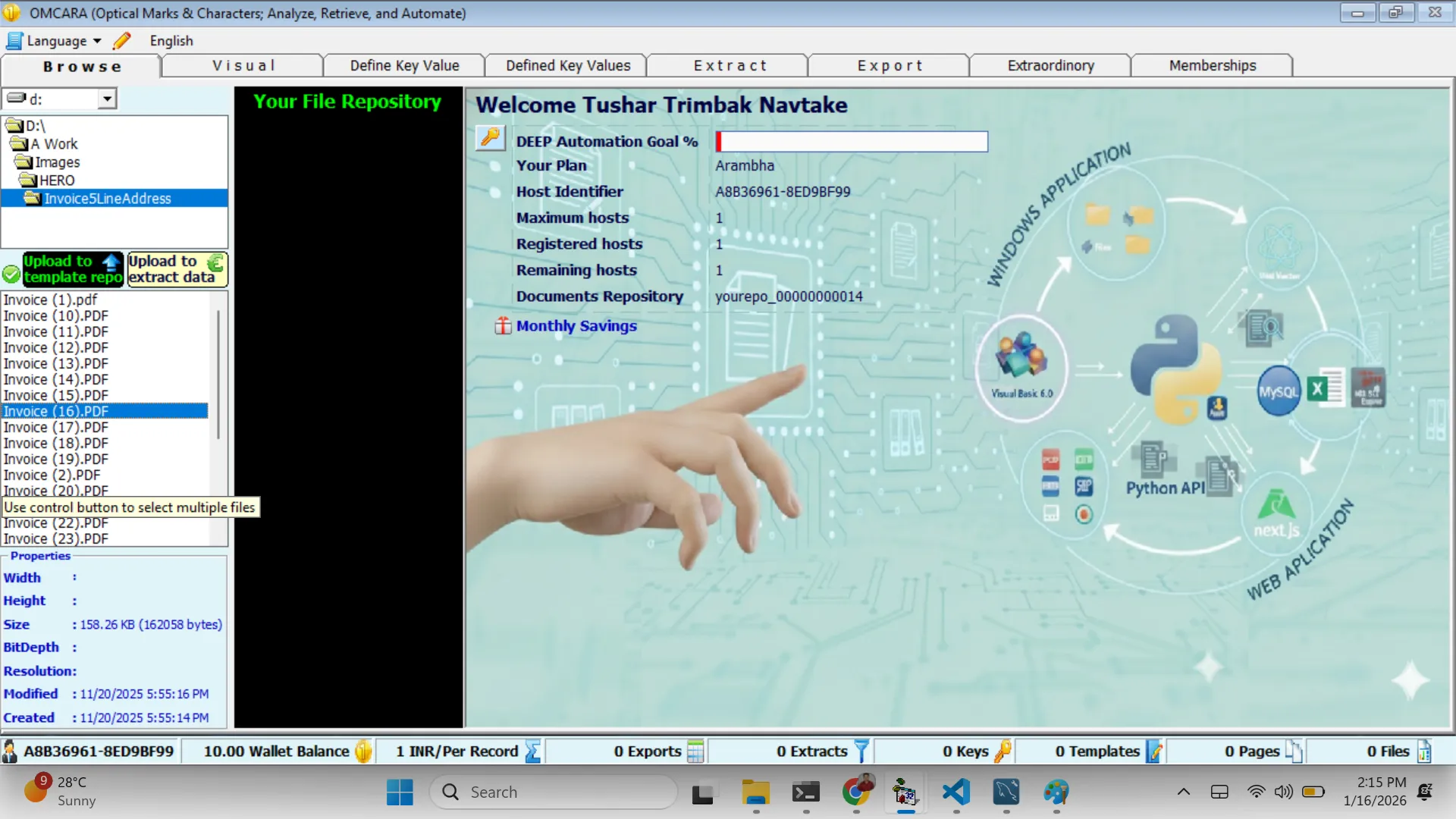This screenshot has height=819, width=1456.
Task: Select Invoice (1).pdf in file list
Action: (x=50, y=300)
